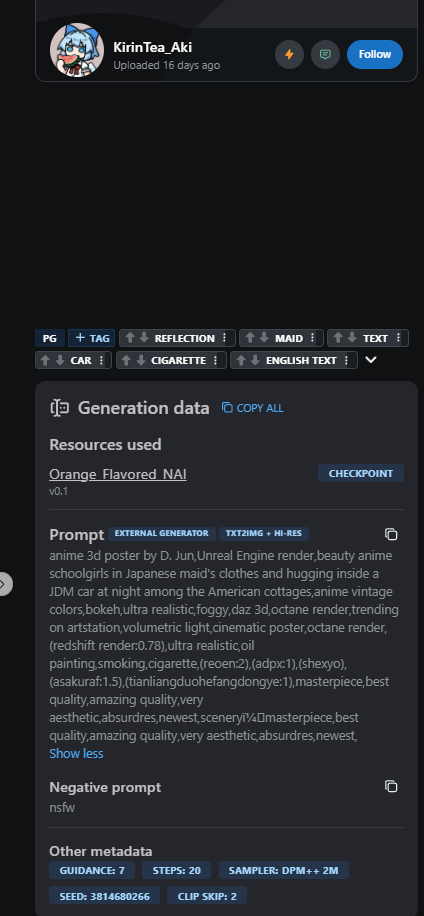Click the lightning bolt tip icon
This screenshot has height=916, width=424.
[289, 55]
